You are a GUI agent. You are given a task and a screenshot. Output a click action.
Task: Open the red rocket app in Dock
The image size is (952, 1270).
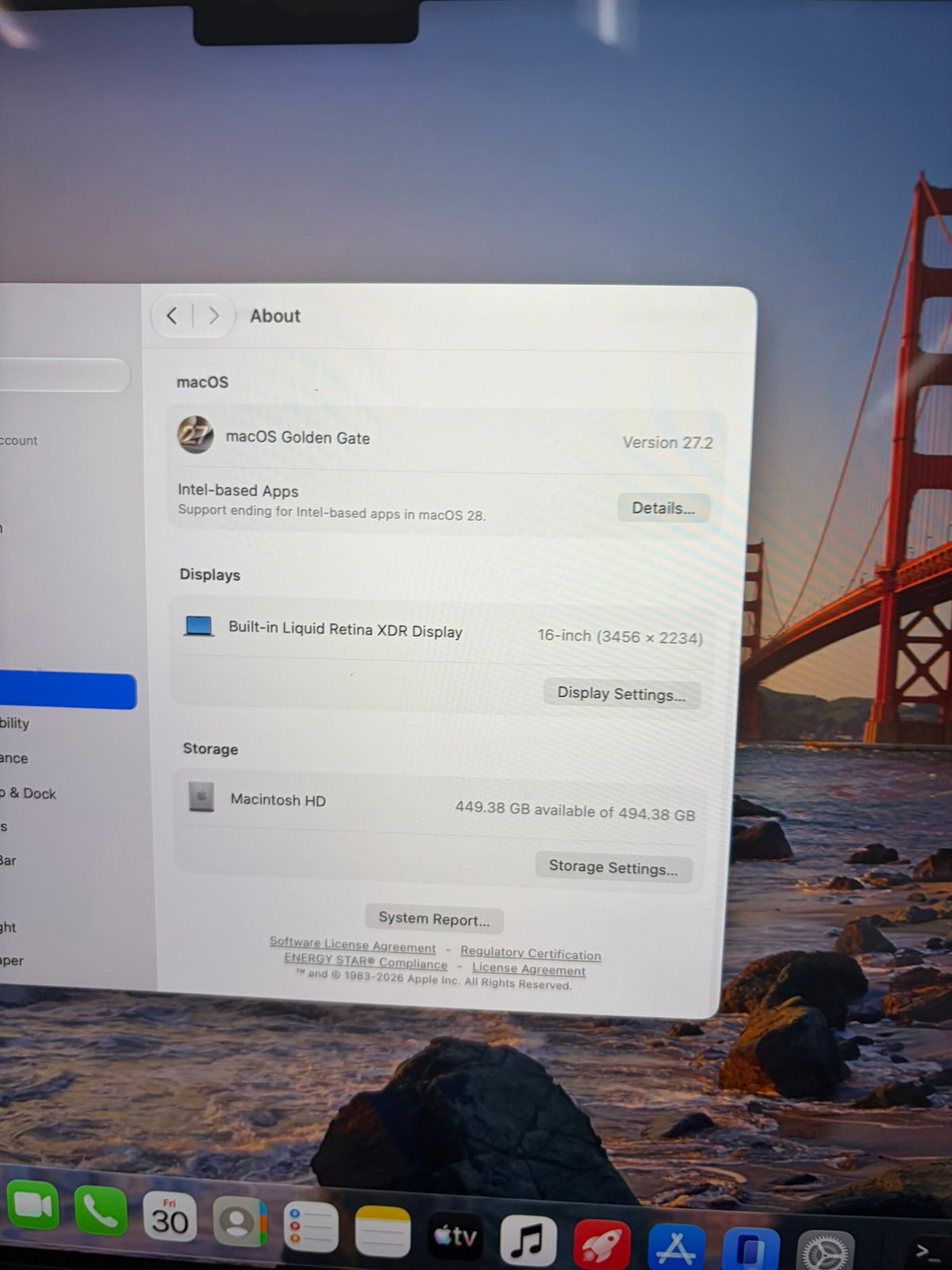point(602,1244)
